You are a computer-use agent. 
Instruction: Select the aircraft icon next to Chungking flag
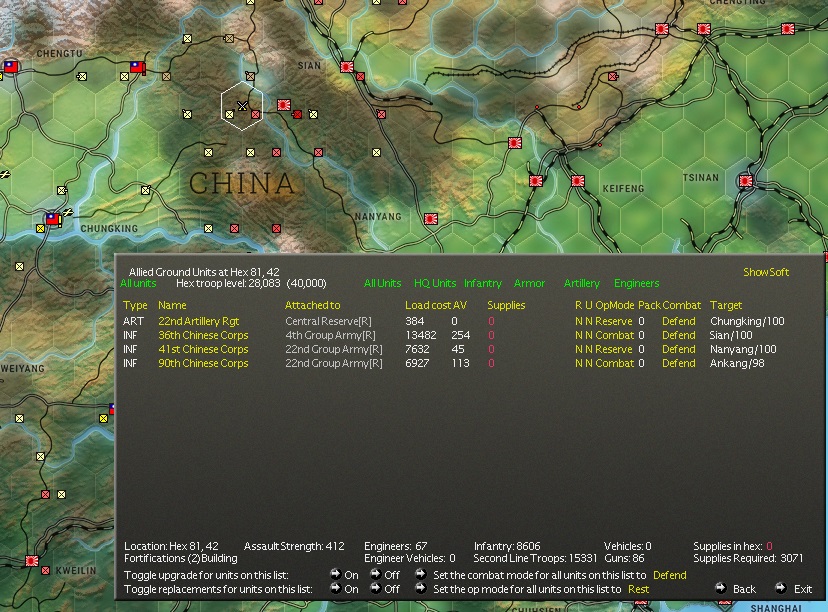coord(68,212)
